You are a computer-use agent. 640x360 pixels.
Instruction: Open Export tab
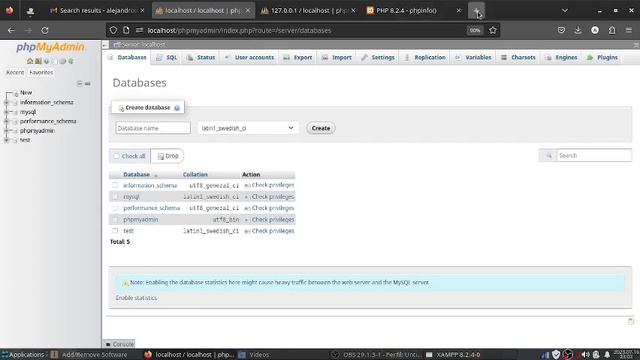[x=298, y=58]
